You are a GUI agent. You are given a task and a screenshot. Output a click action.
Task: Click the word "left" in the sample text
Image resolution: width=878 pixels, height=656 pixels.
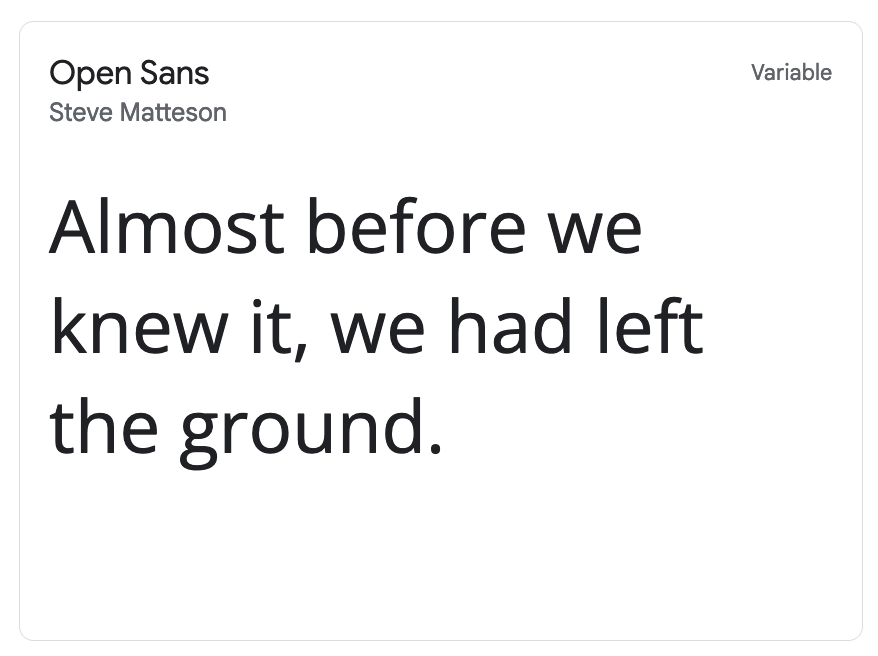[x=650, y=327]
